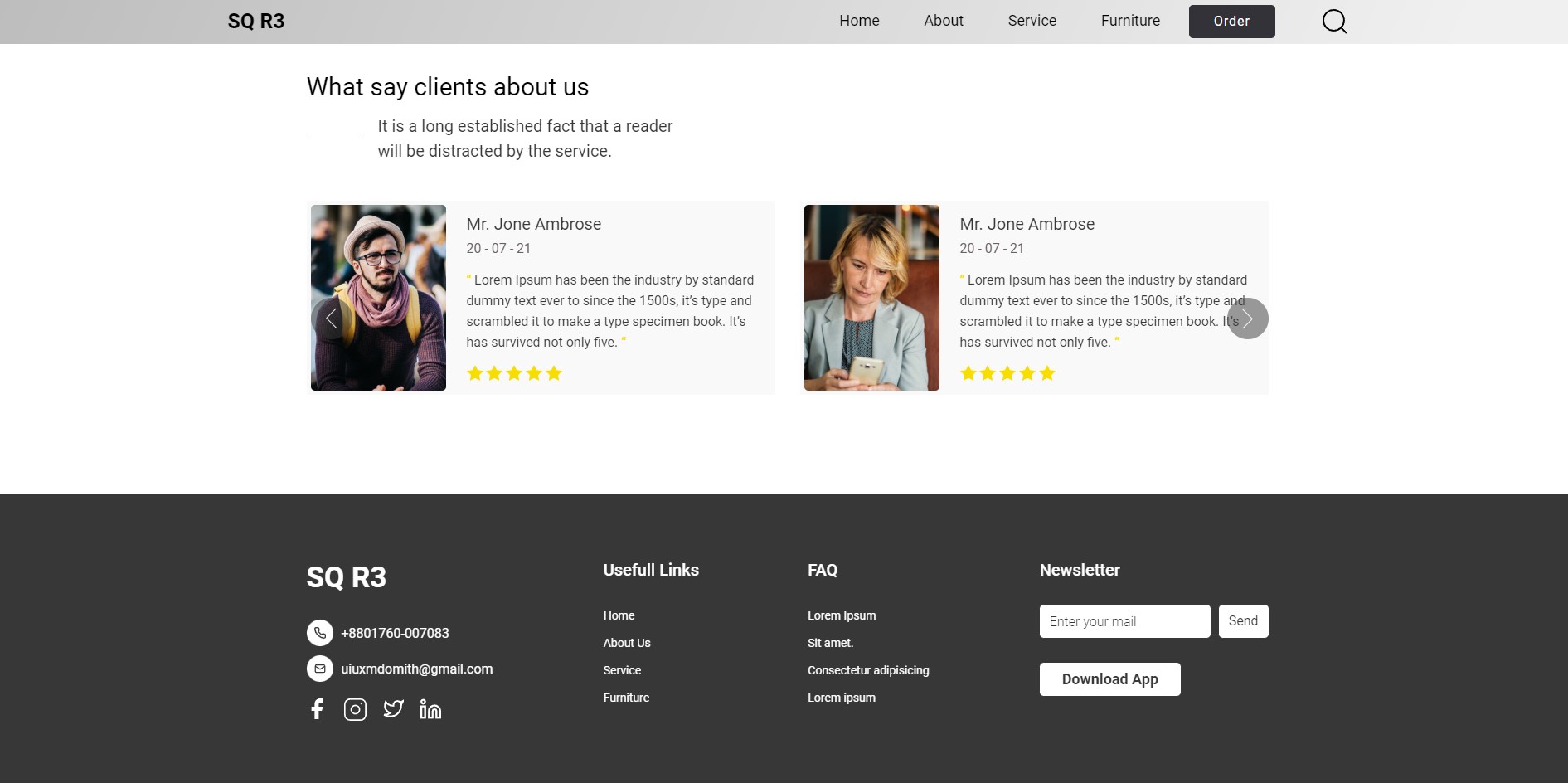Click the Facebook icon in footer
This screenshot has height=783, width=1568.
coord(317,709)
